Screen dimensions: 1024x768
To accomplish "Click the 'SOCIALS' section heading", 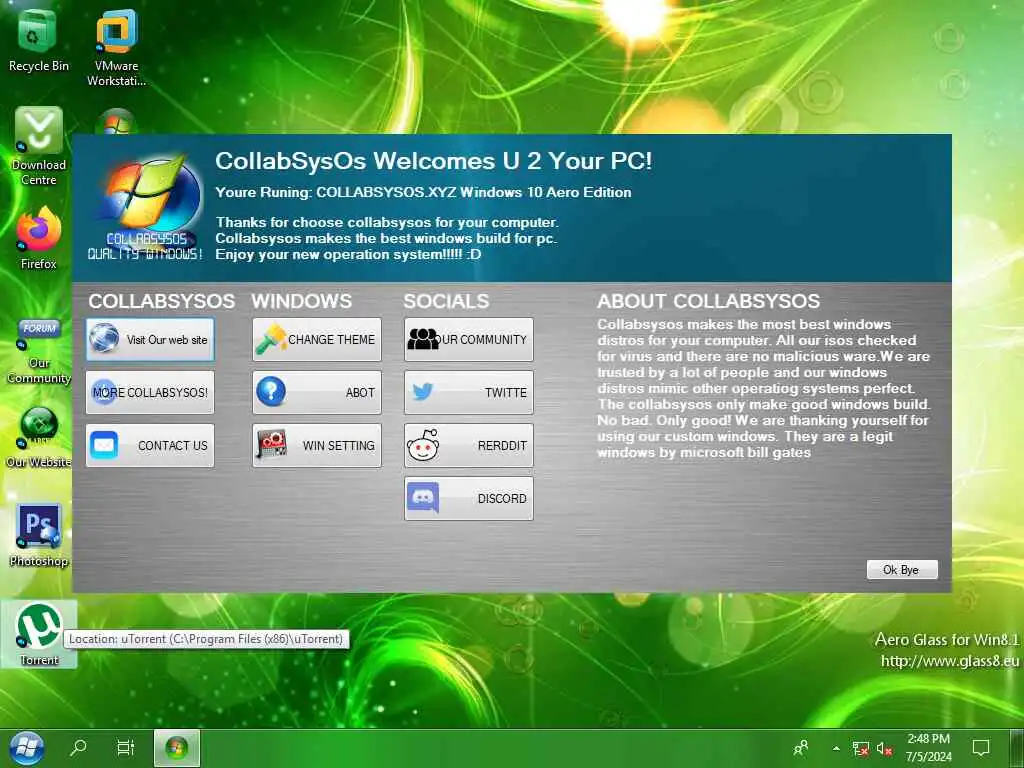I will [446, 301].
